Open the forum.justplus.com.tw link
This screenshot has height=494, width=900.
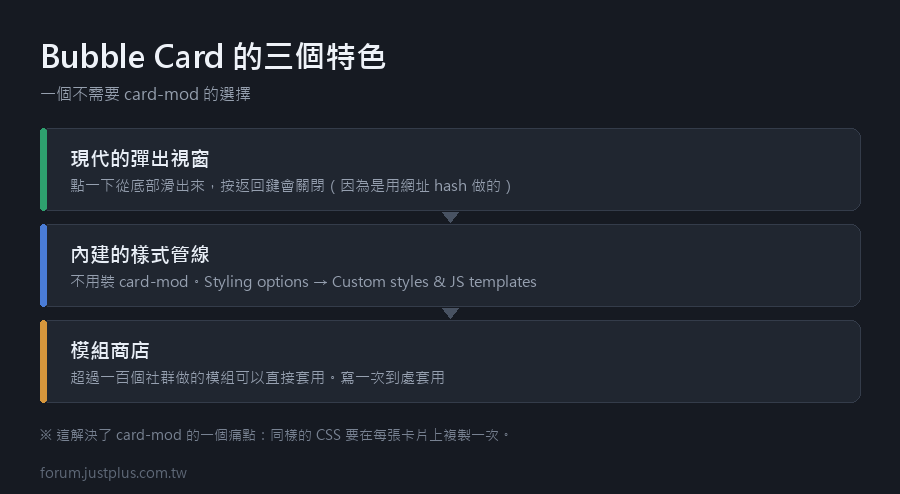pos(114,473)
